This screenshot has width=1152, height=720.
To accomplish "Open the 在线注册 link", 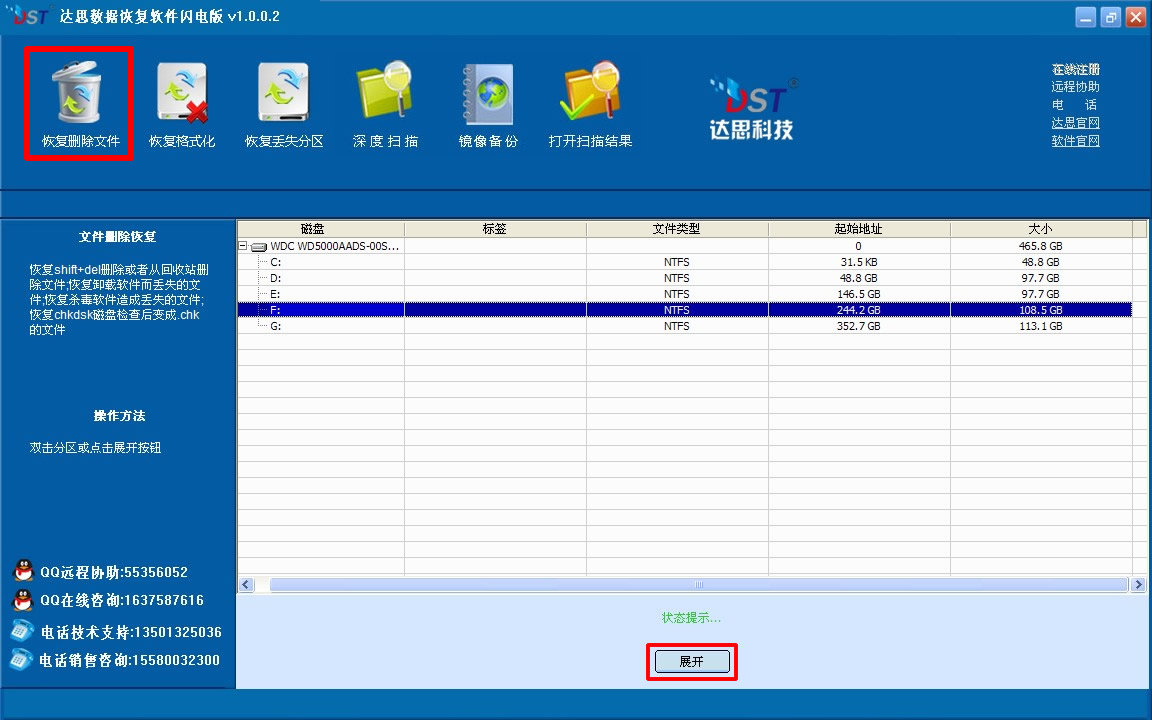I will click(1075, 69).
